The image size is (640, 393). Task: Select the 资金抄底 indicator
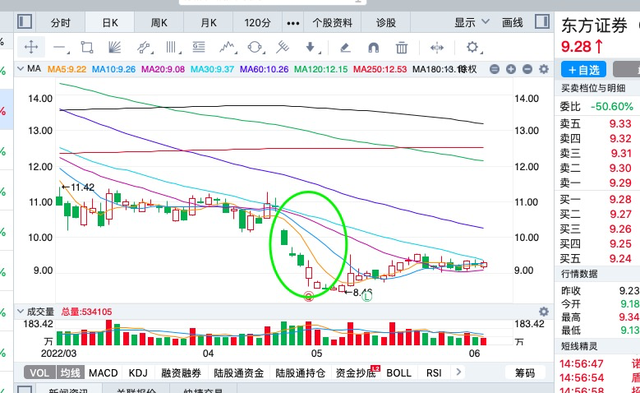(x=355, y=373)
